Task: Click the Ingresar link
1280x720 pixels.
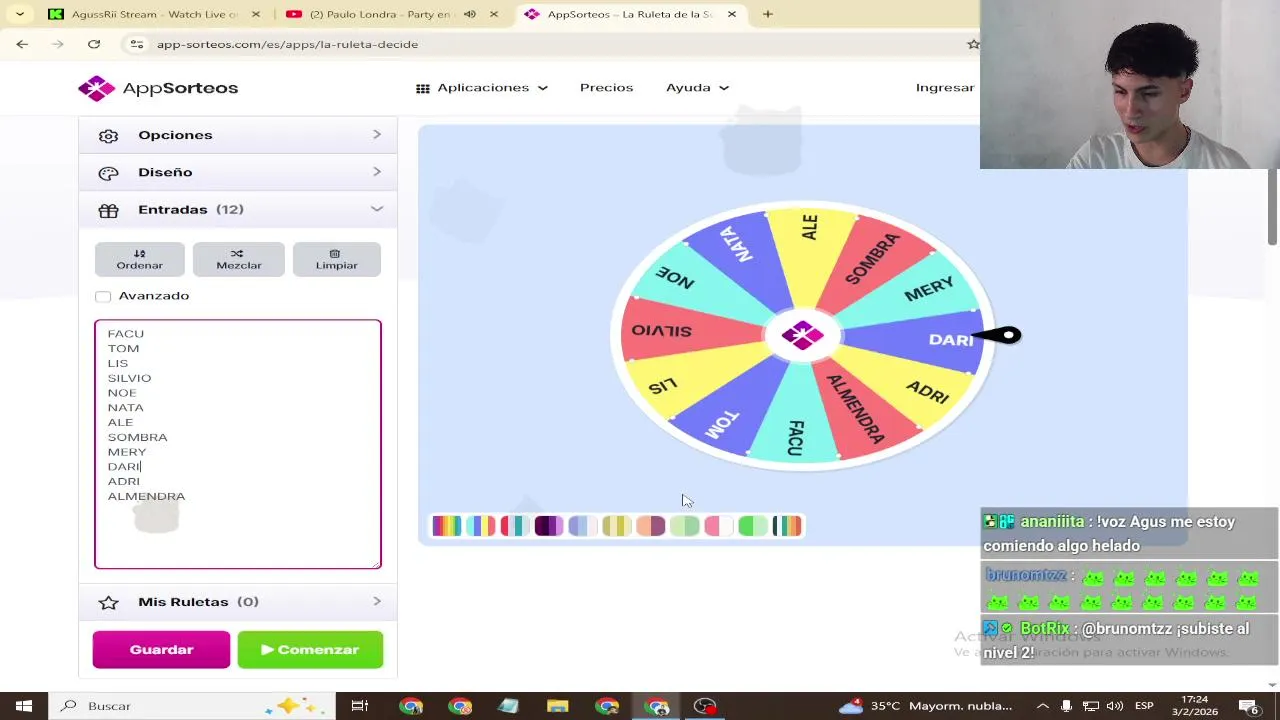Action: (945, 88)
